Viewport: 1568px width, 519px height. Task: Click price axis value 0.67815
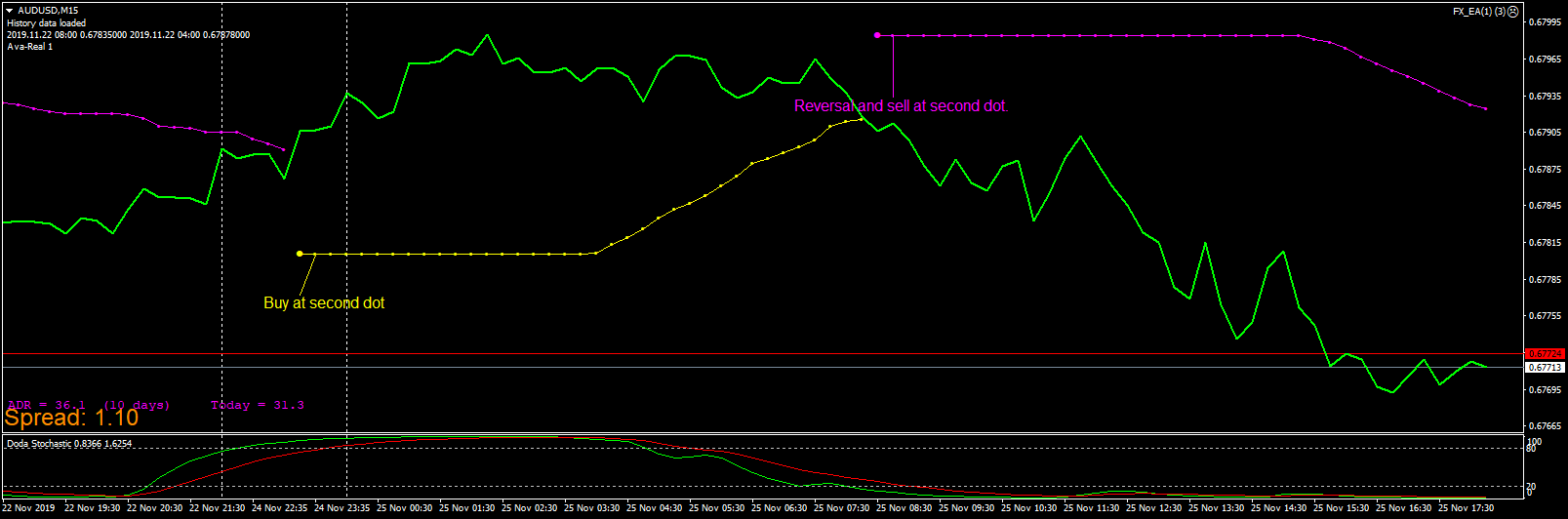coord(1545,243)
